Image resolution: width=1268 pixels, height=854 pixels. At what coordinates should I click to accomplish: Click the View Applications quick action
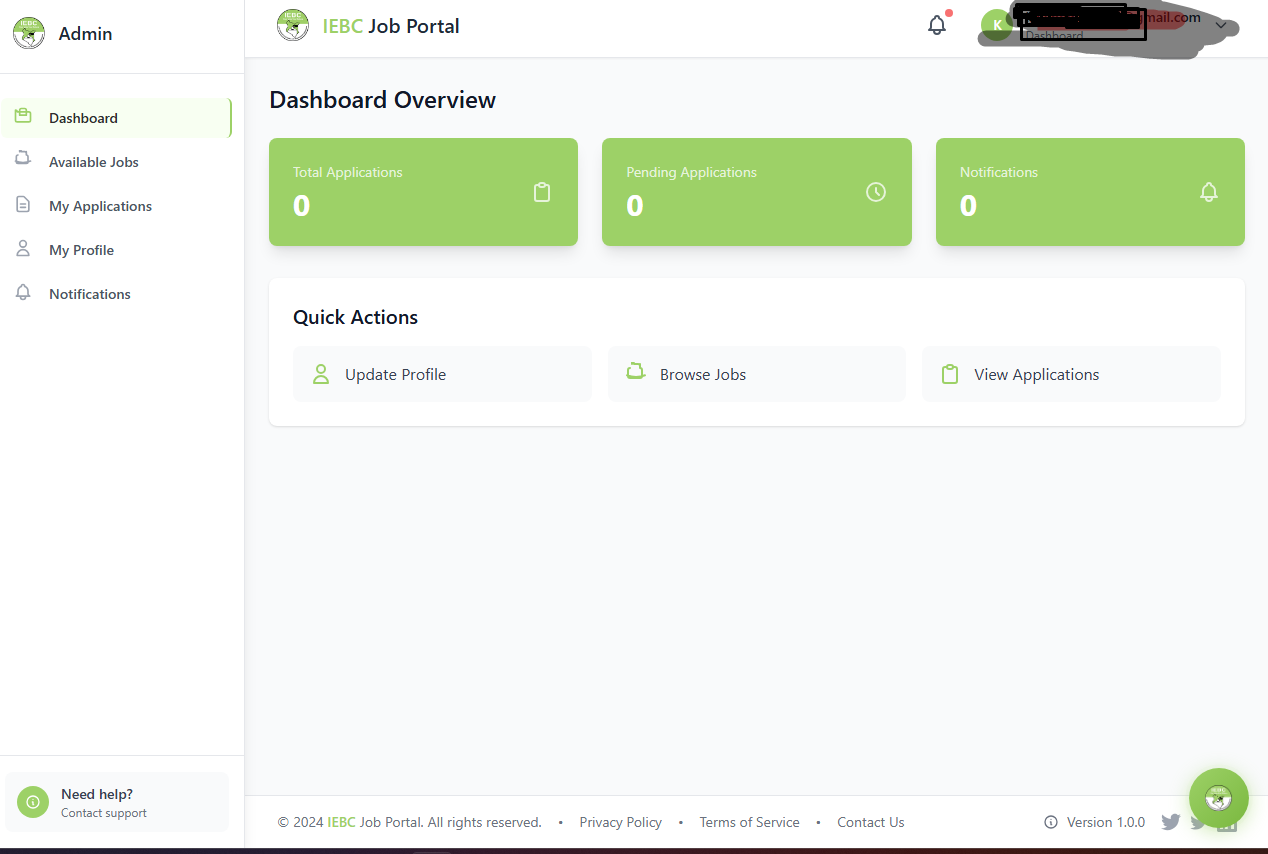(x=1070, y=374)
